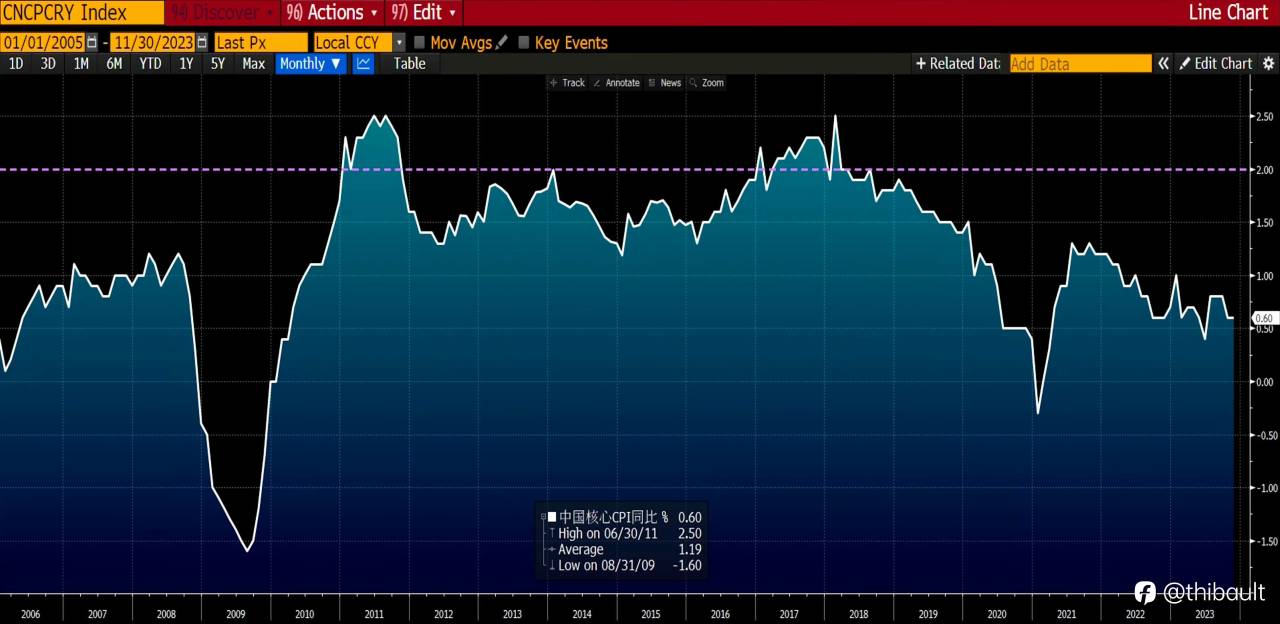Click the Last Px field

point(260,42)
